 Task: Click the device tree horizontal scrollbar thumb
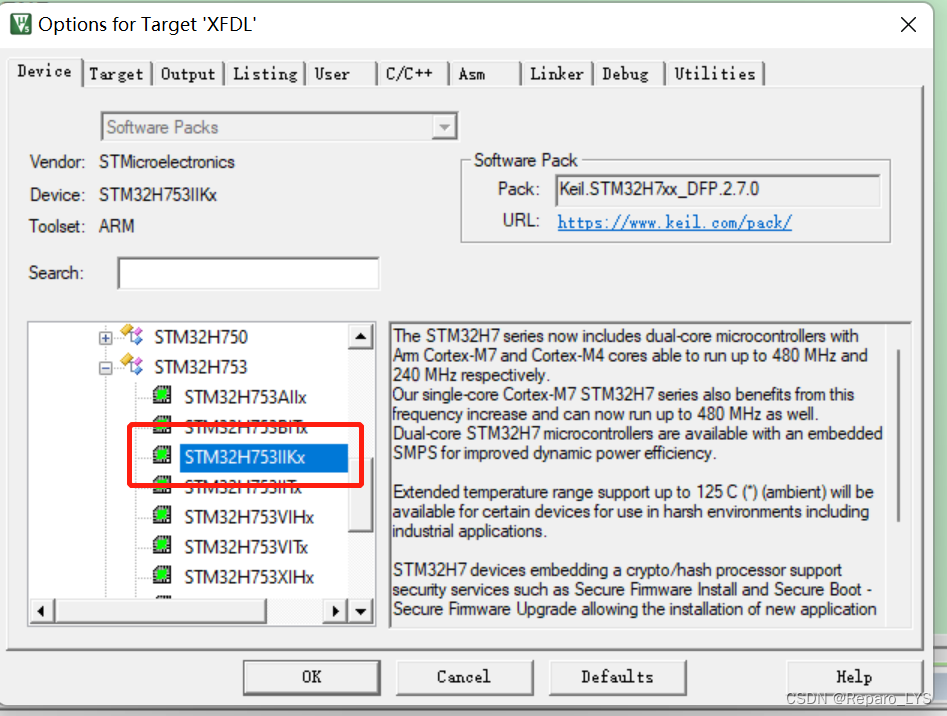161,612
